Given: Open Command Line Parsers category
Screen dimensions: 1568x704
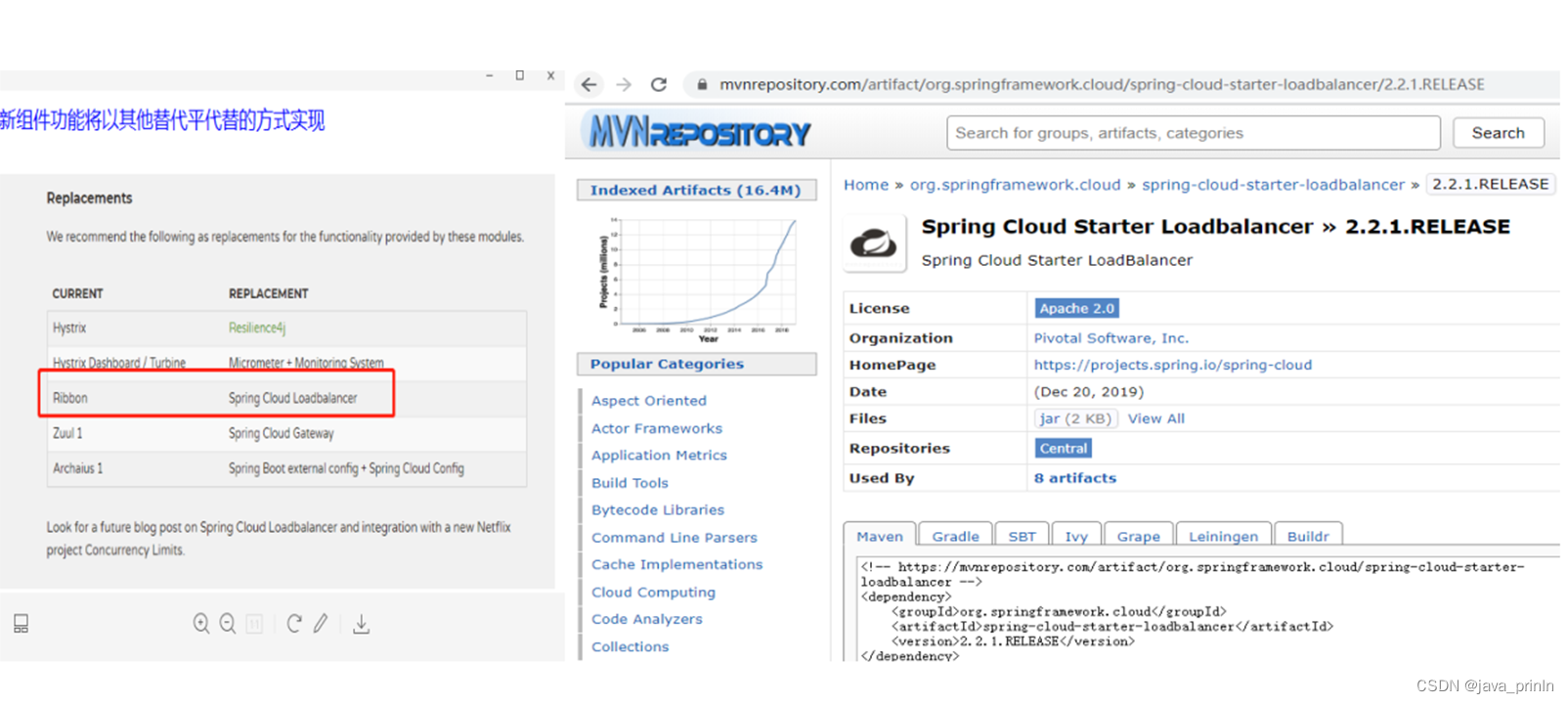Looking at the screenshot, I should coord(674,538).
